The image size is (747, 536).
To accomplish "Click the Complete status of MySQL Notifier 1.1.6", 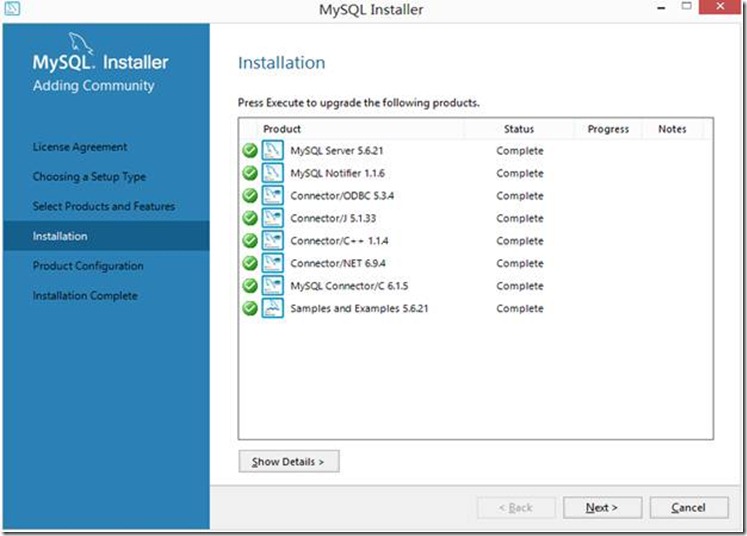I will 520,173.
